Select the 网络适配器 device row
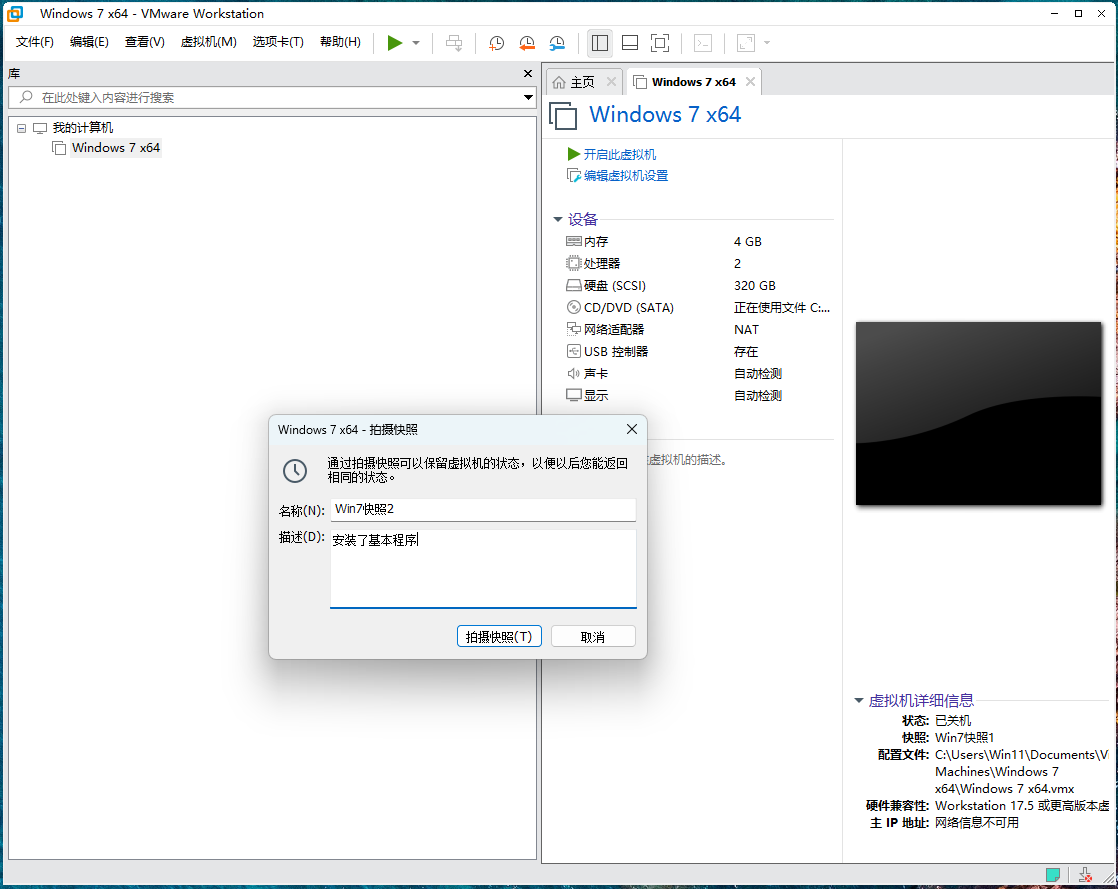This screenshot has height=889, width=1118. coord(699,329)
